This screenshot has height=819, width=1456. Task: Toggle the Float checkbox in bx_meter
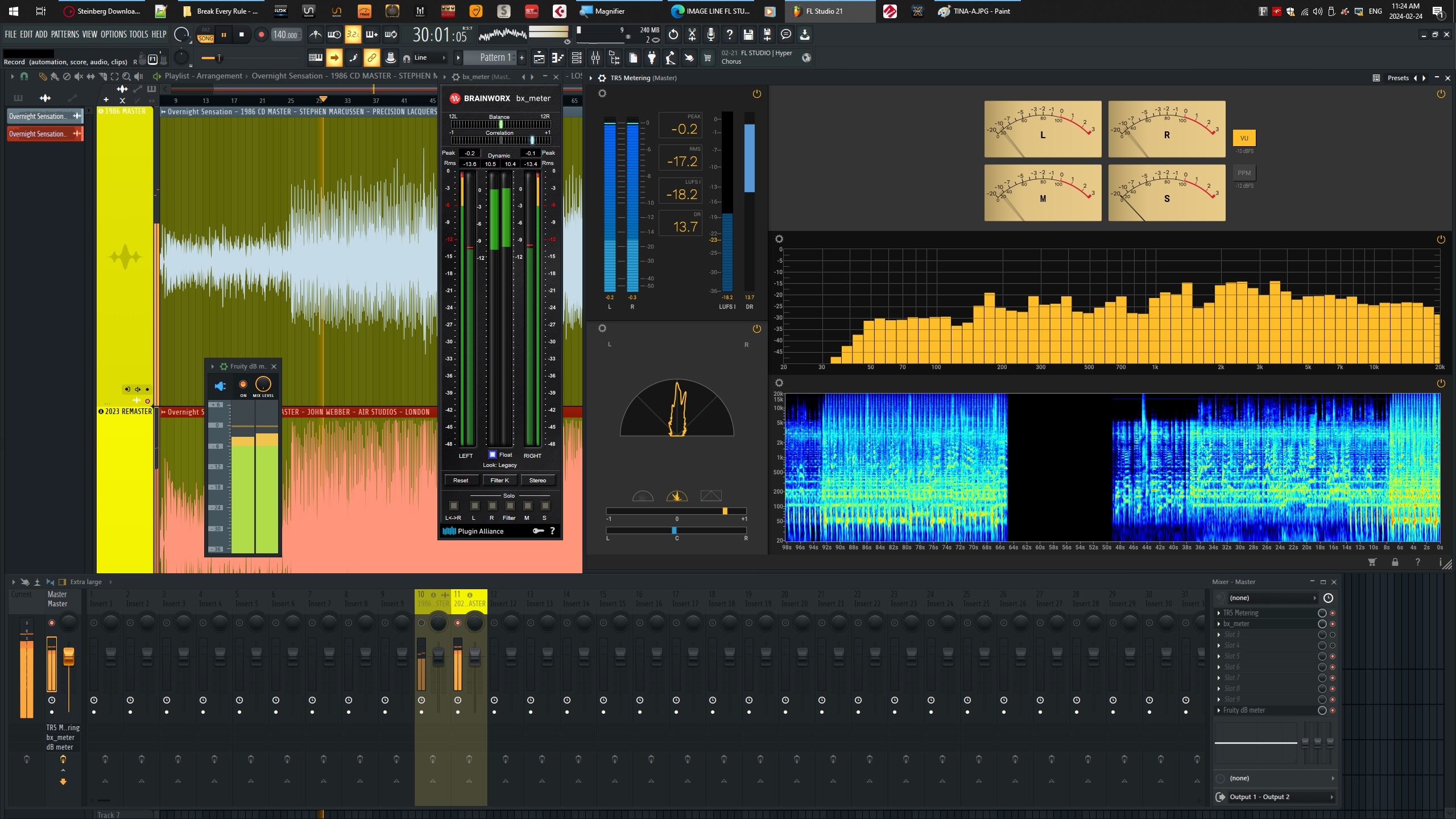coord(493,454)
